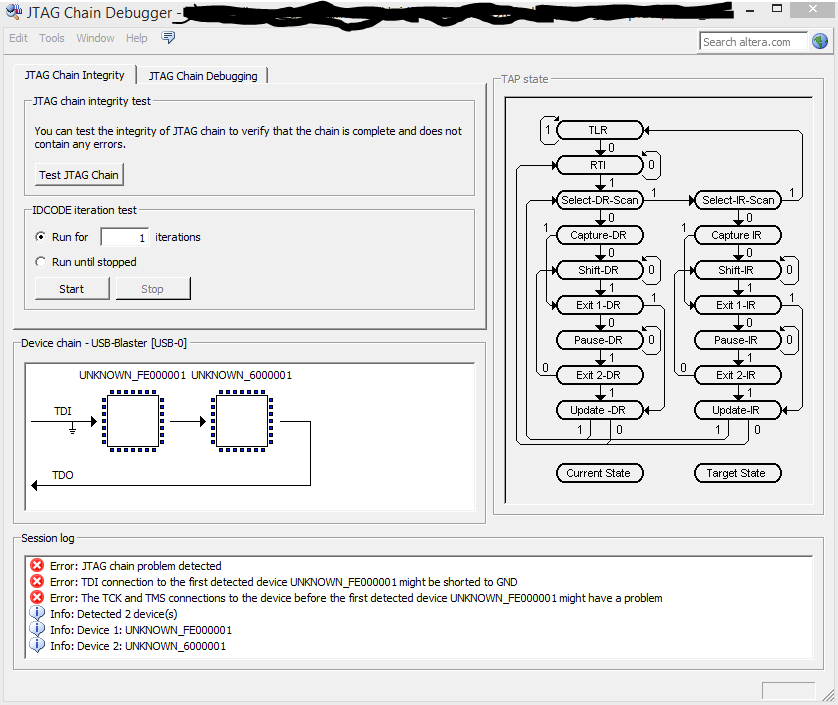
Task: Click the Exit 2-IR state
Action: tap(738, 375)
